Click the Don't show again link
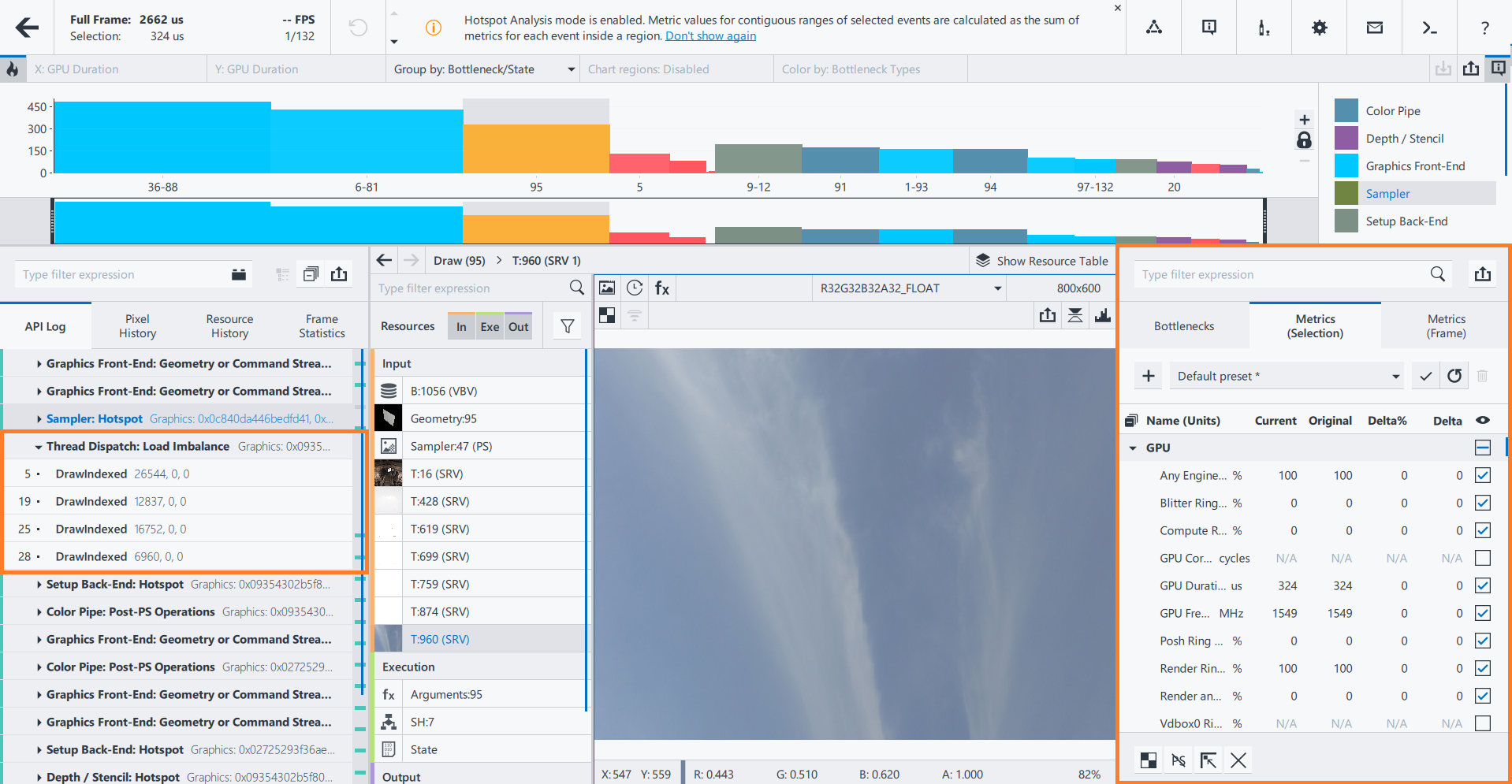 (x=710, y=36)
